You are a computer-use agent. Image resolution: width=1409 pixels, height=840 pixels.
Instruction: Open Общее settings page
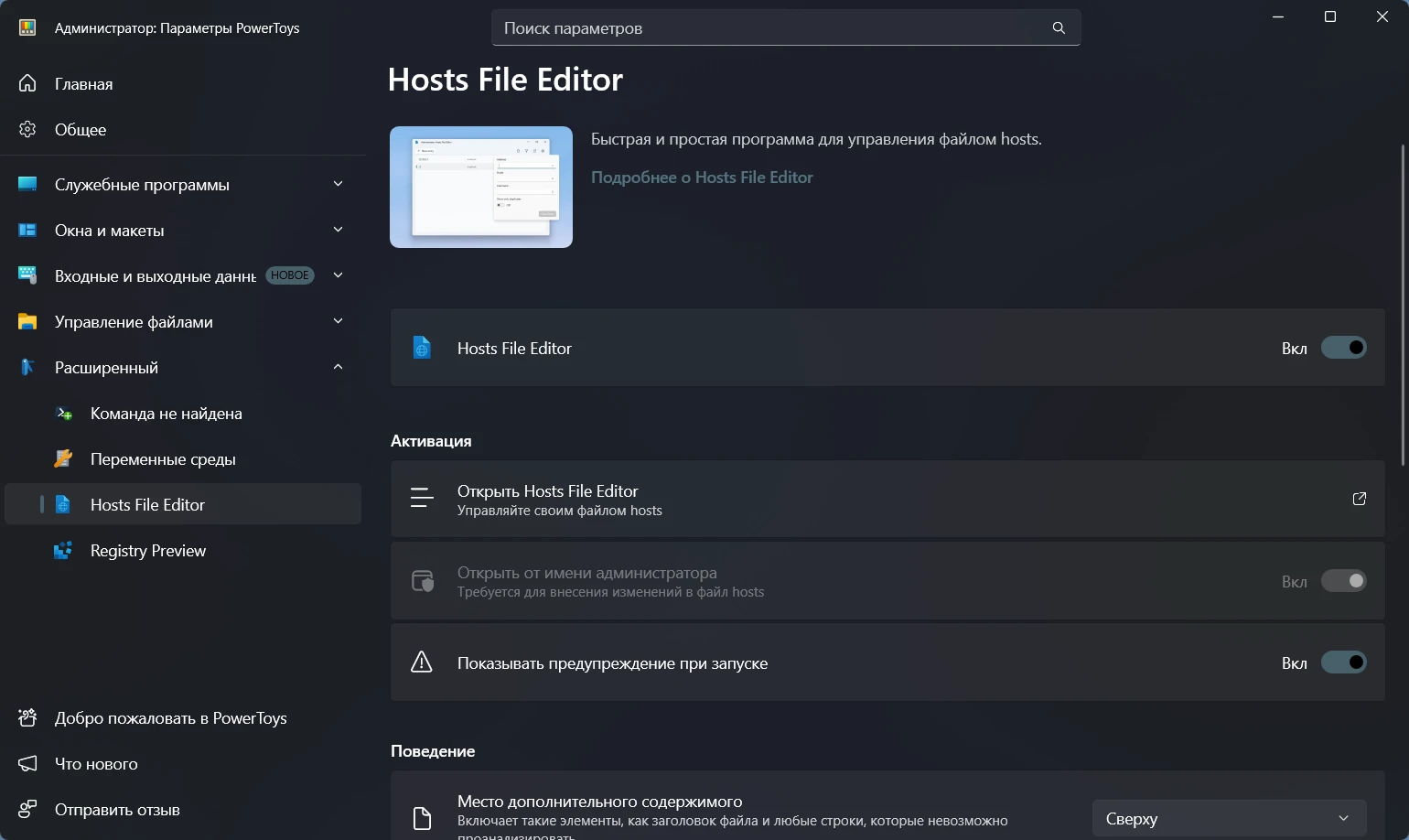[x=183, y=129]
